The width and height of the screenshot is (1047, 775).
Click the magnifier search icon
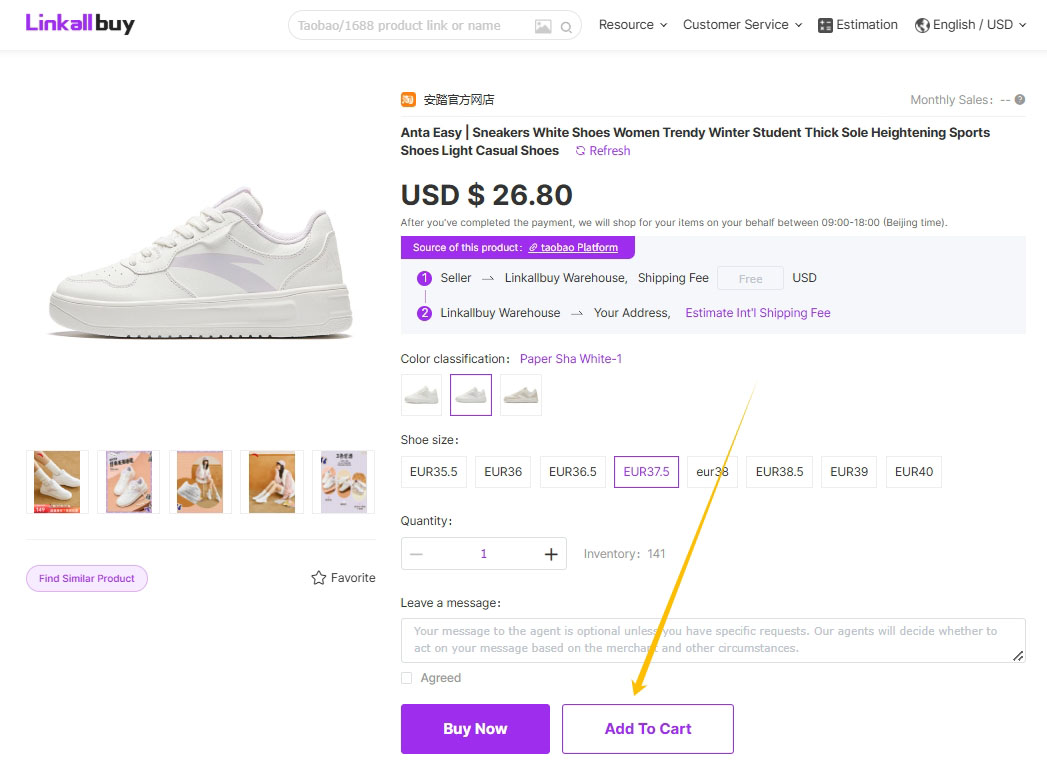click(567, 27)
